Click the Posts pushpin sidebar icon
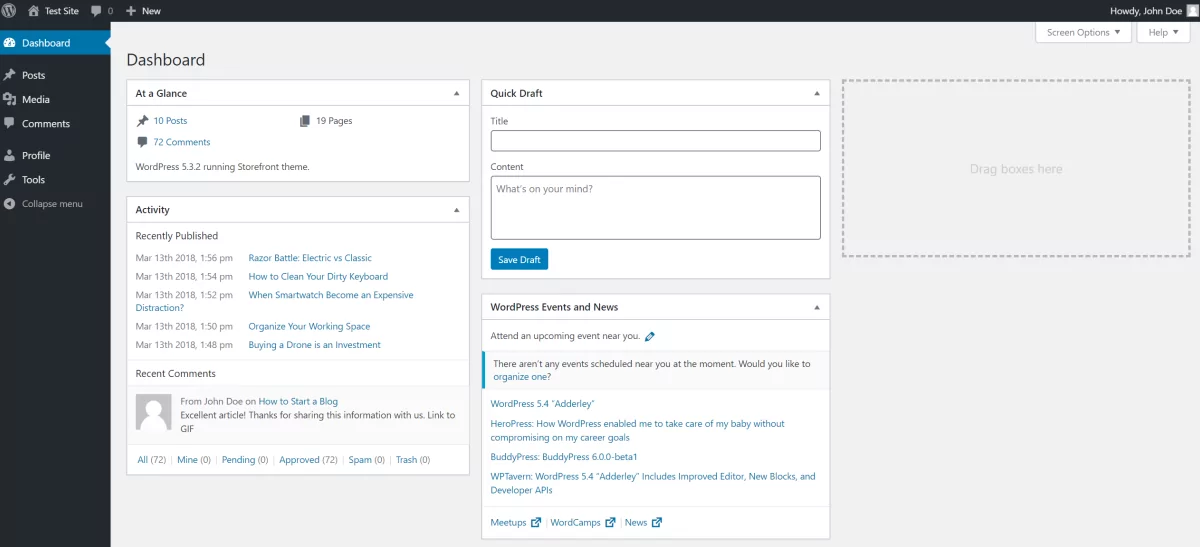The image size is (1200, 547). (x=10, y=75)
